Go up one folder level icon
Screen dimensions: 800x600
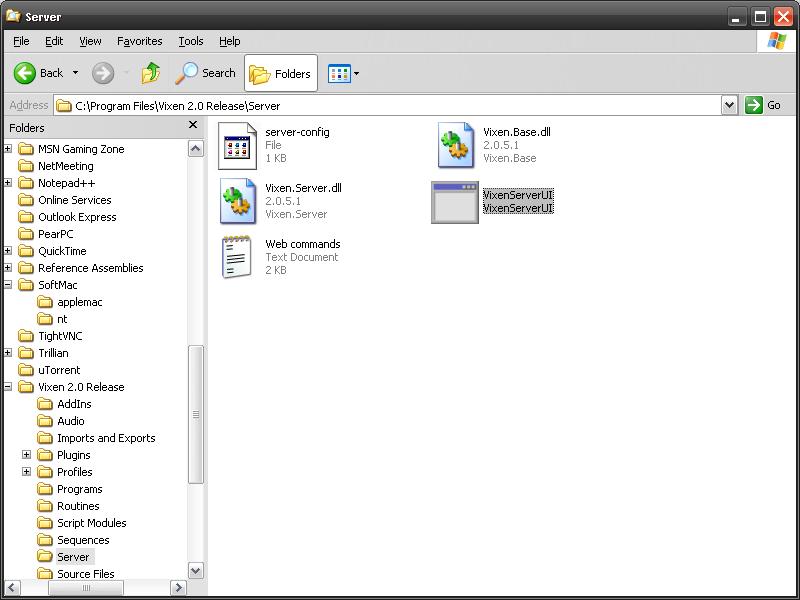click(151, 73)
